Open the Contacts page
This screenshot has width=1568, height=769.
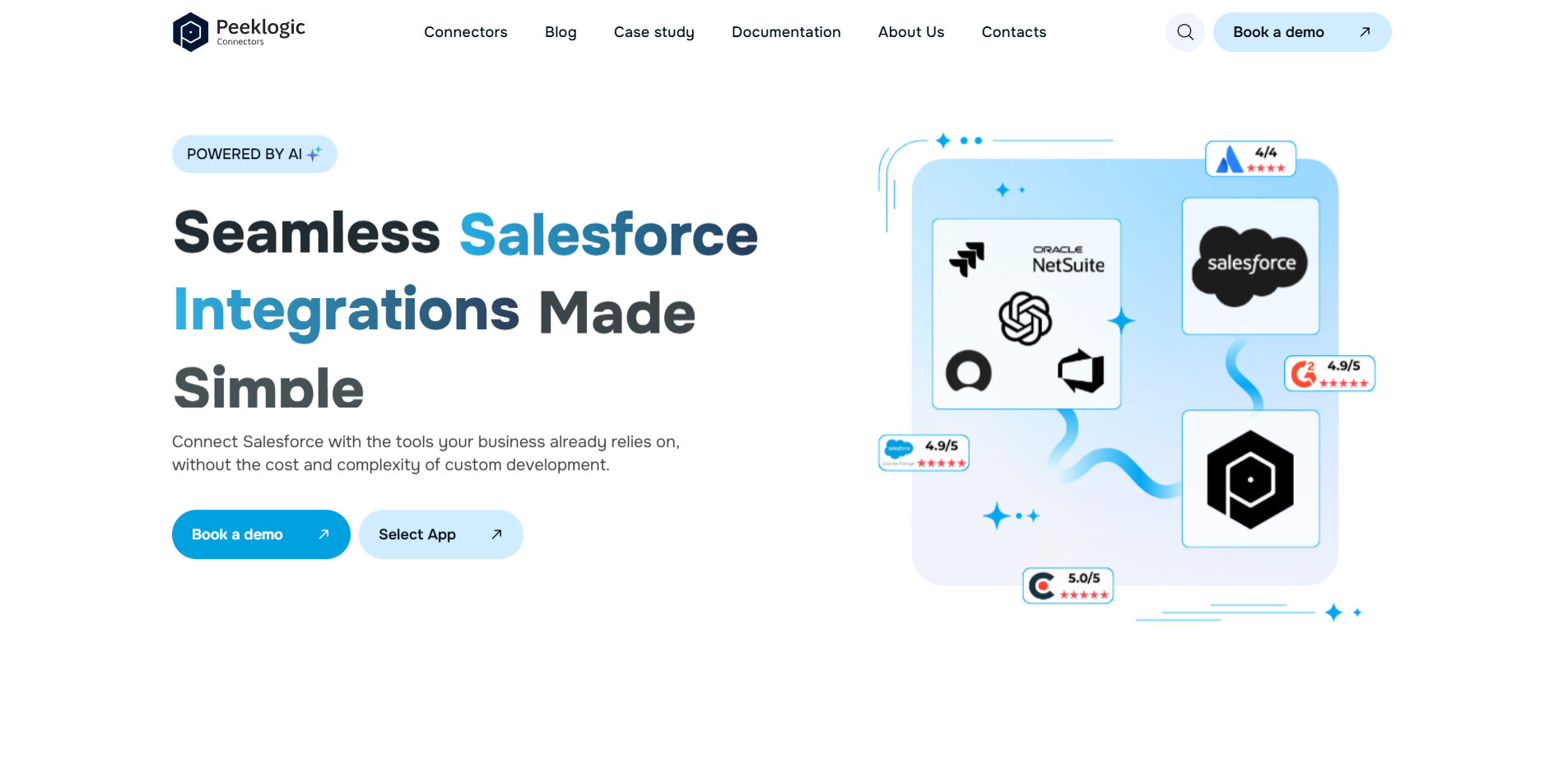pyautogui.click(x=1014, y=32)
